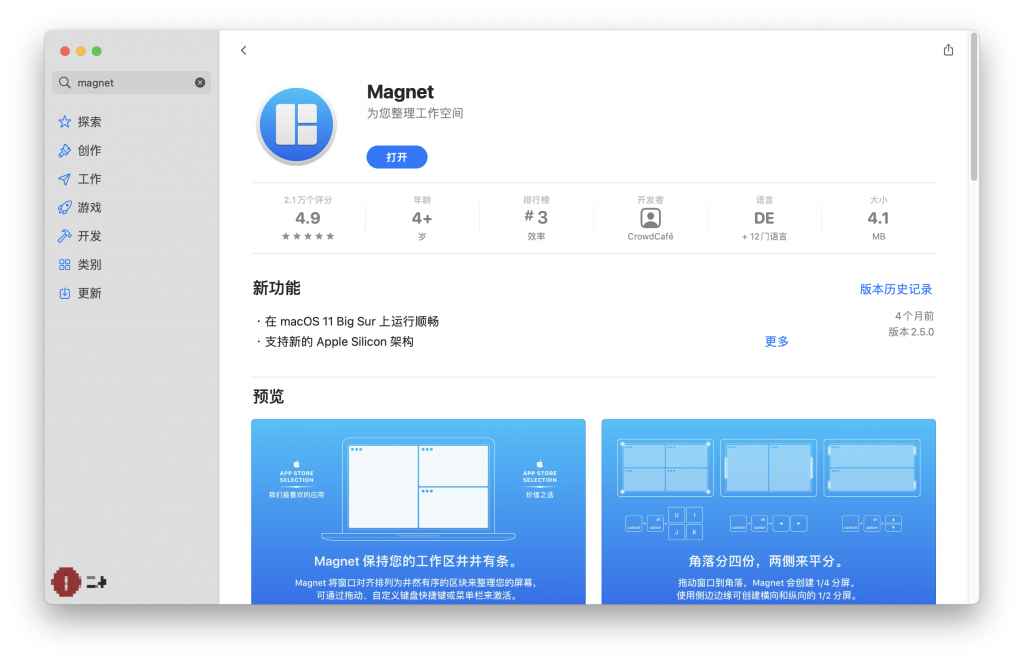Click the 开发 hammer icon
1024x663 pixels.
coord(65,236)
